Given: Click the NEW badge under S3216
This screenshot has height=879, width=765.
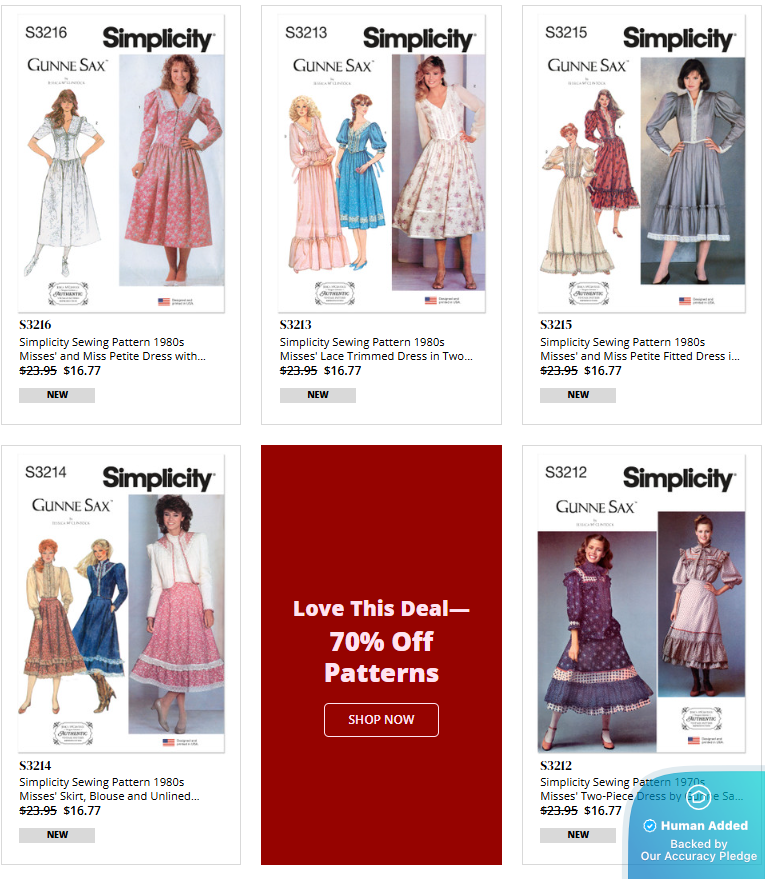Looking at the screenshot, I should [x=57, y=395].
